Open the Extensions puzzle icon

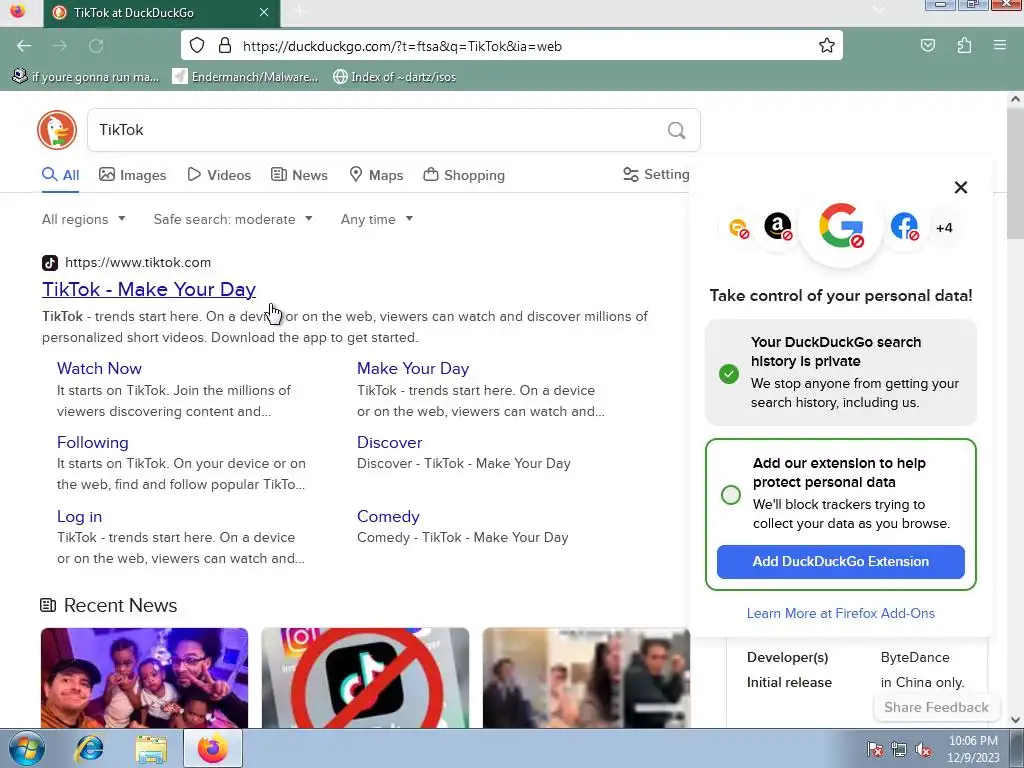pyautogui.click(x=964, y=46)
